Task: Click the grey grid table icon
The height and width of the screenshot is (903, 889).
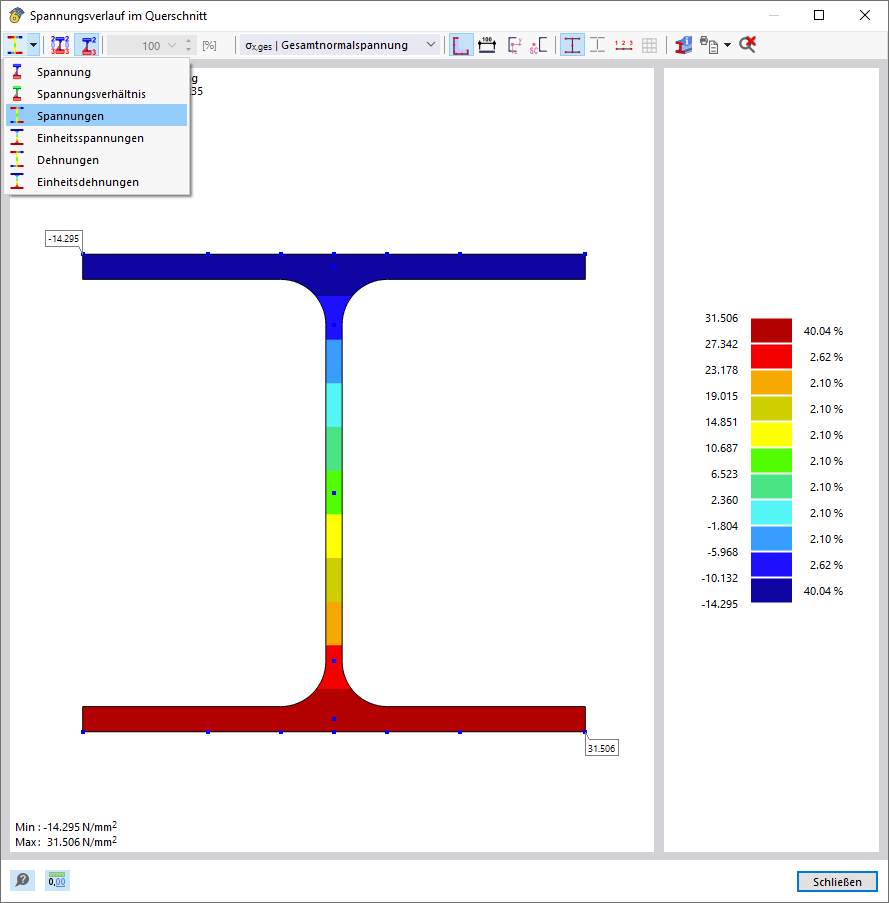Action: tap(649, 45)
